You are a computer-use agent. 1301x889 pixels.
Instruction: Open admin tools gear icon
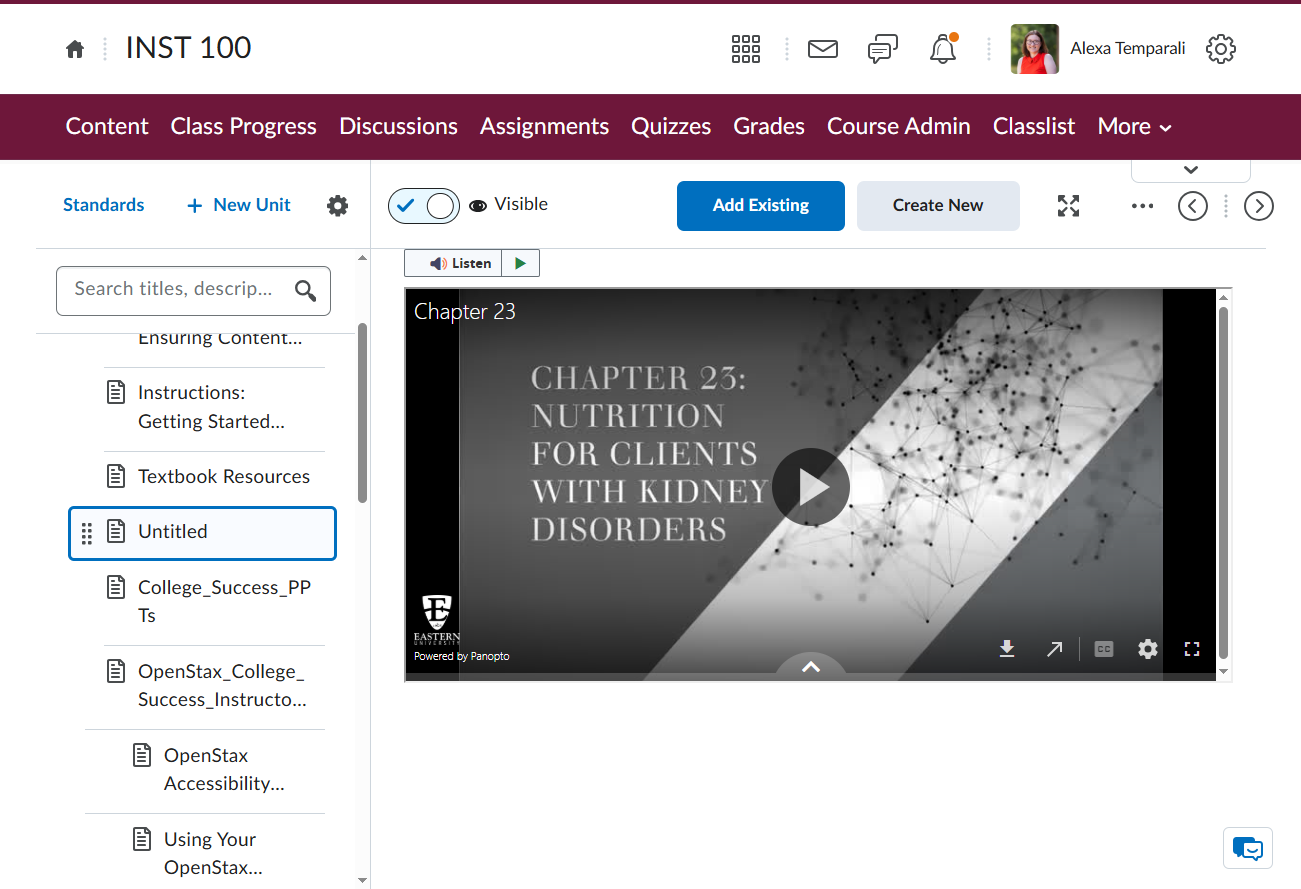click(x=1221, y=49)
